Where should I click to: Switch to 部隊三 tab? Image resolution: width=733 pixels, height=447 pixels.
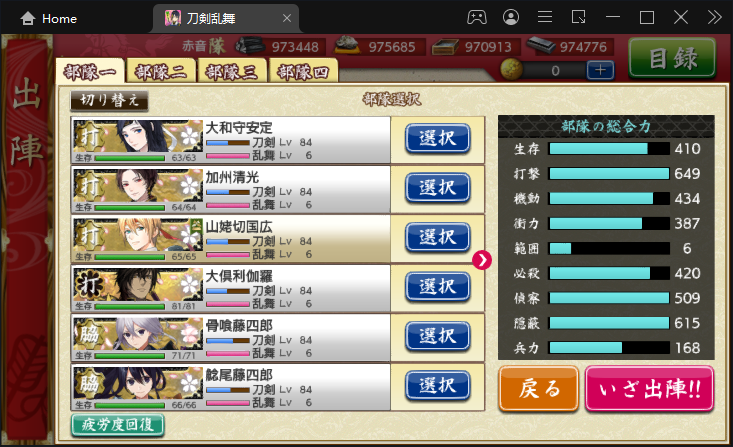pyautogui.click(x=232, y=72)
